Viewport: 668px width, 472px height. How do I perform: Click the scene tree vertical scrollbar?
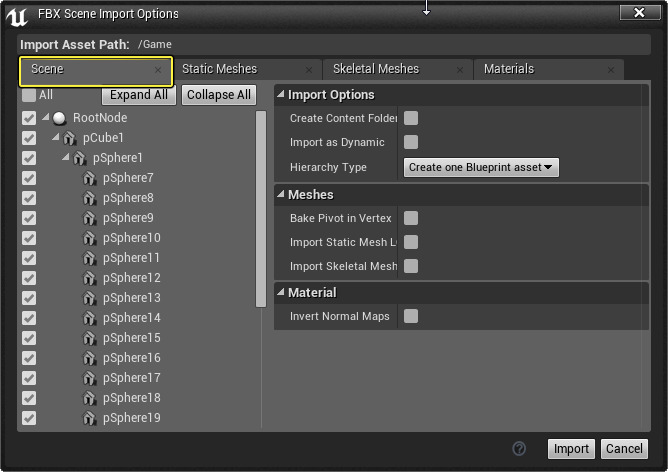261,200
